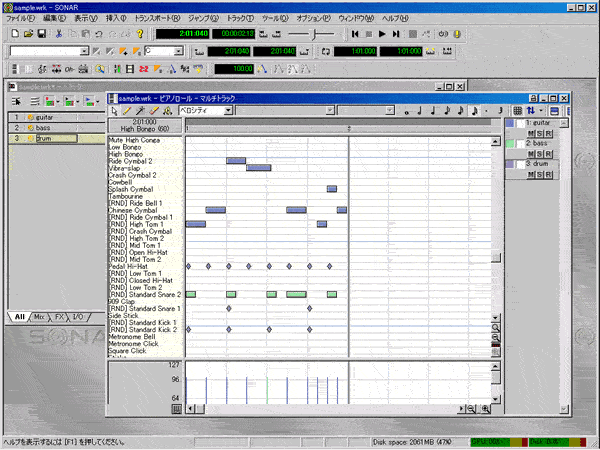Select the [RND] Standard Snare 2 row label

[x=145, y=295]
